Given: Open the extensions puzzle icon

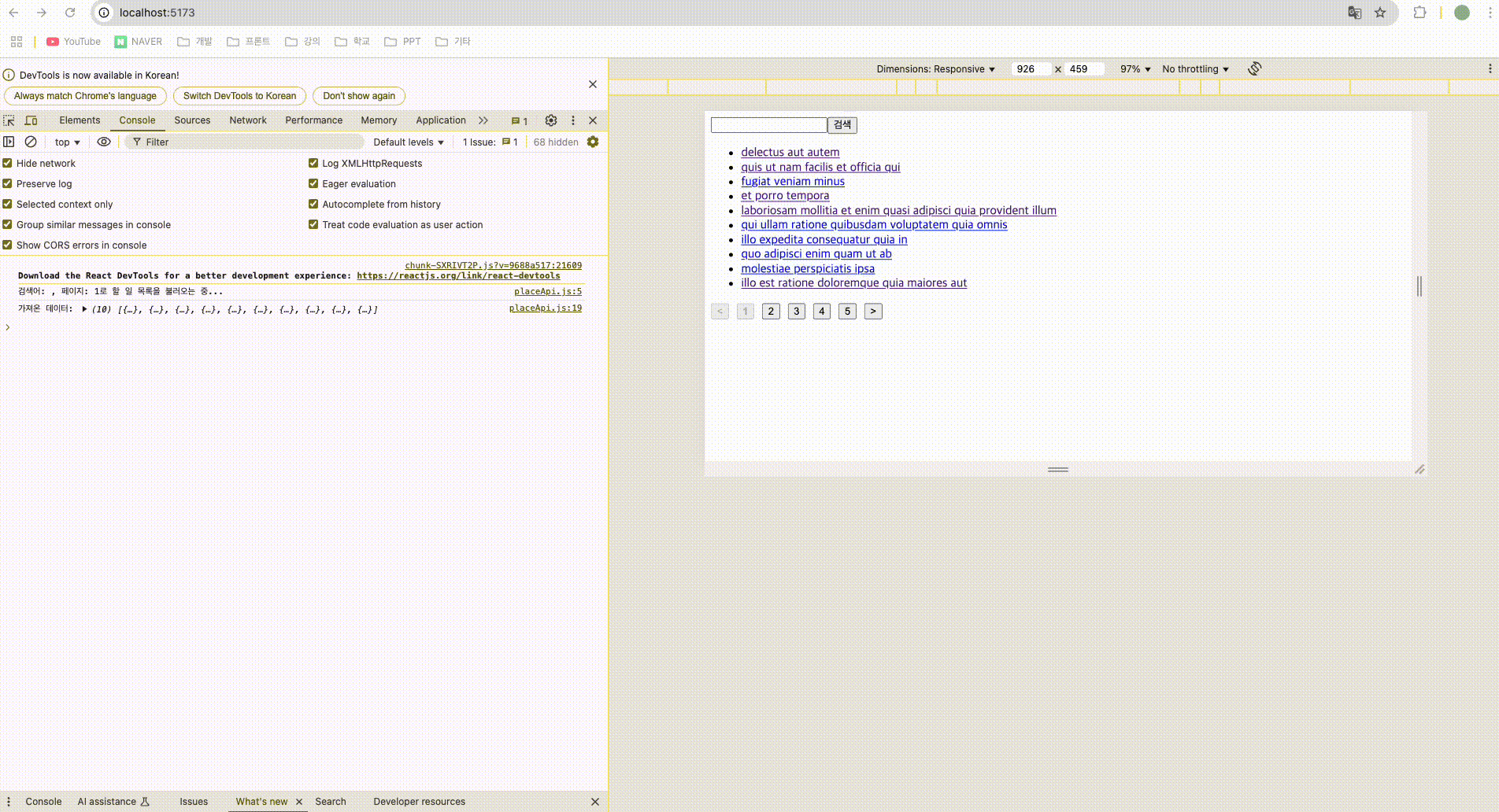Looking at the screenshot, I should pyautogui.click(x=1419, y=13).
